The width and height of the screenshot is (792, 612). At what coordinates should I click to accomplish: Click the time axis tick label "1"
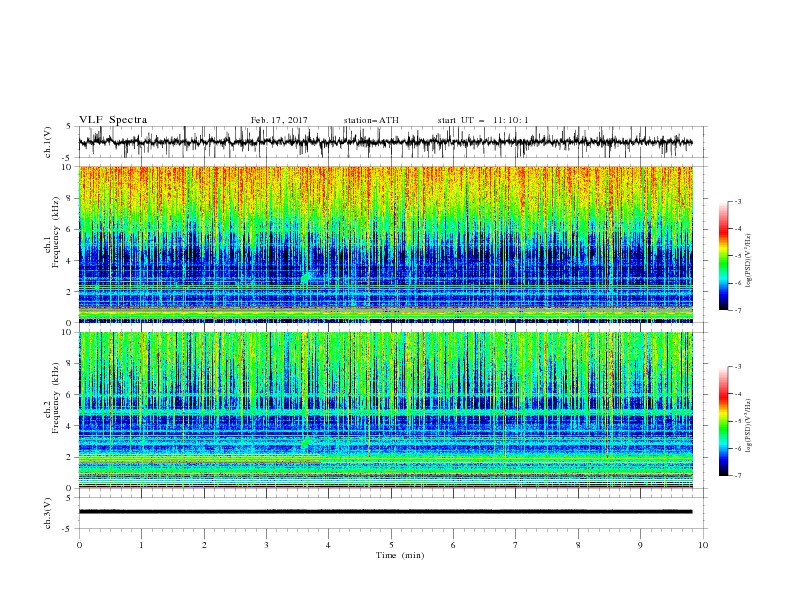click(141, 545)
